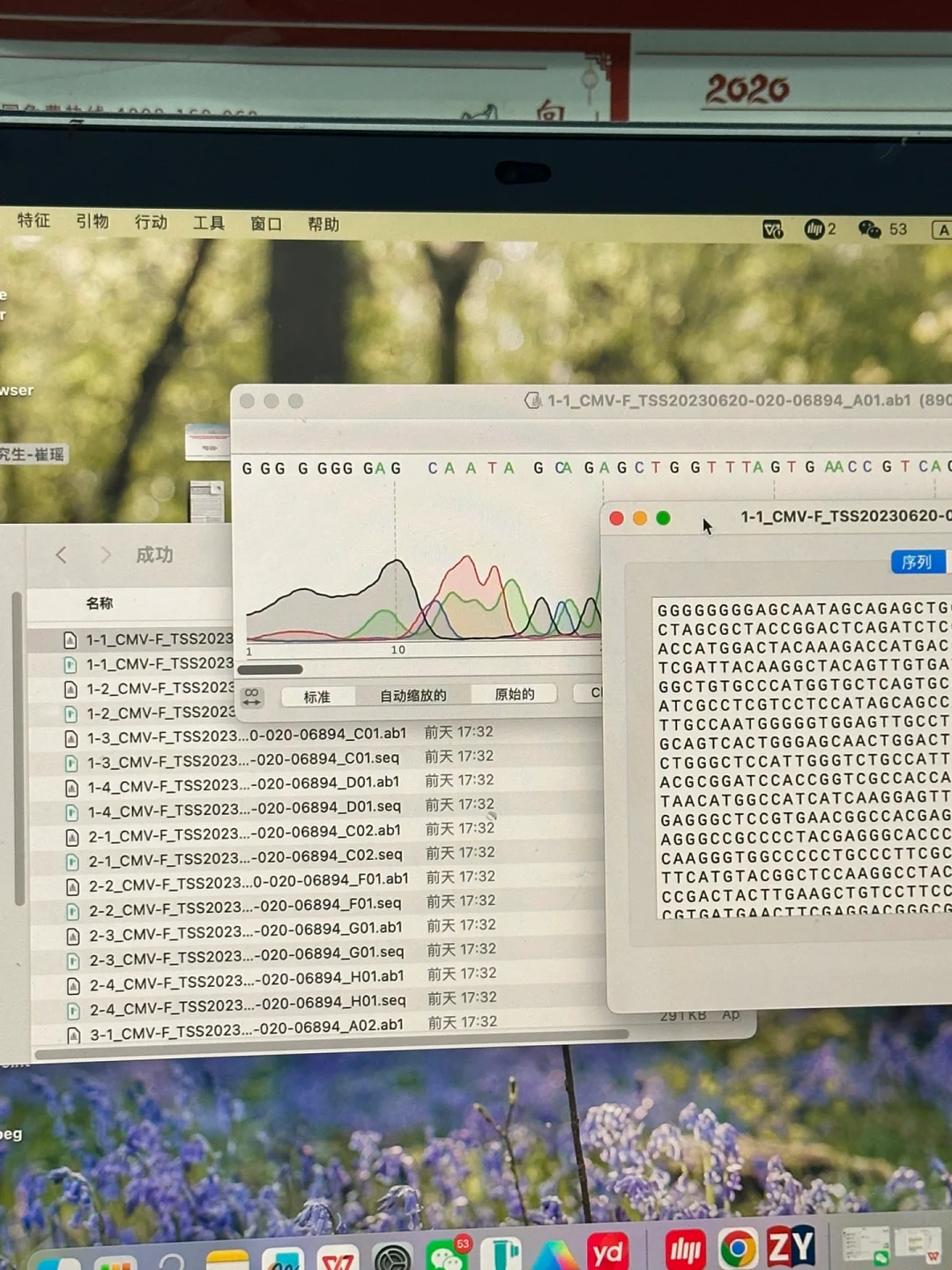Open the 行动 menu
The height and width of the screenshot is (1270, 952).
click(x=151, y=222)
